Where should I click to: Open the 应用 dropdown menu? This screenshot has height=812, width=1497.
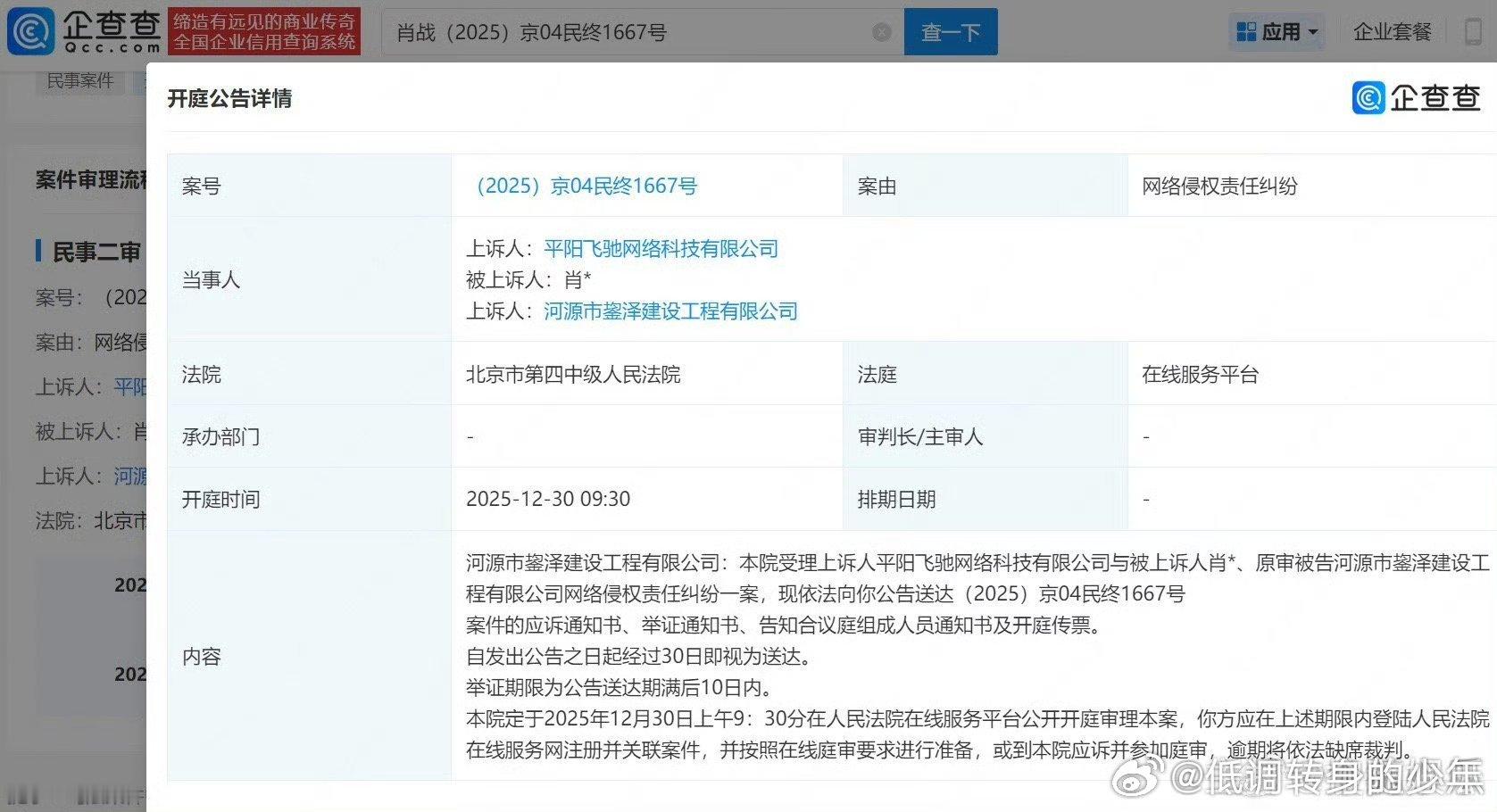[1283, 31]
